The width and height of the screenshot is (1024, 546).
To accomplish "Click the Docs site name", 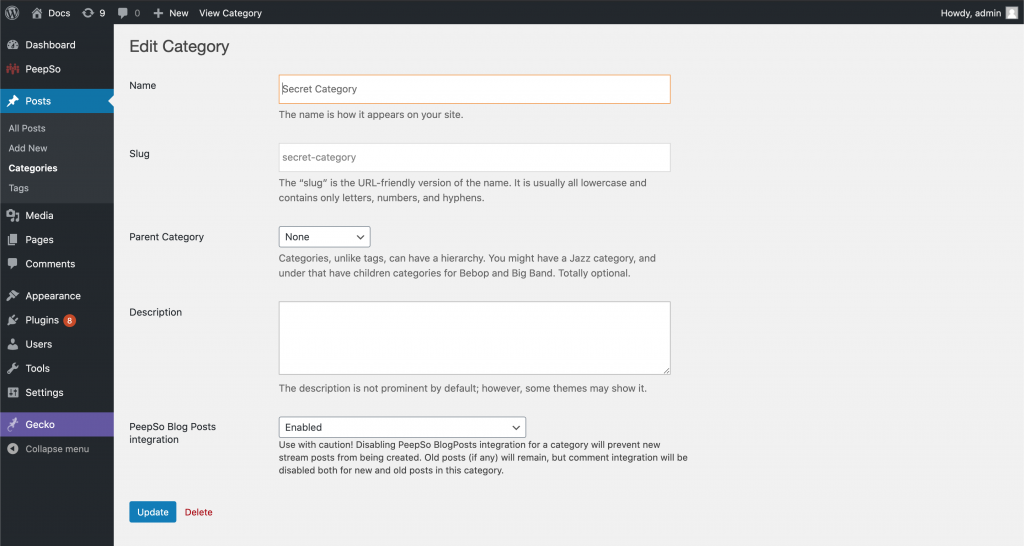I will (59, 13).
